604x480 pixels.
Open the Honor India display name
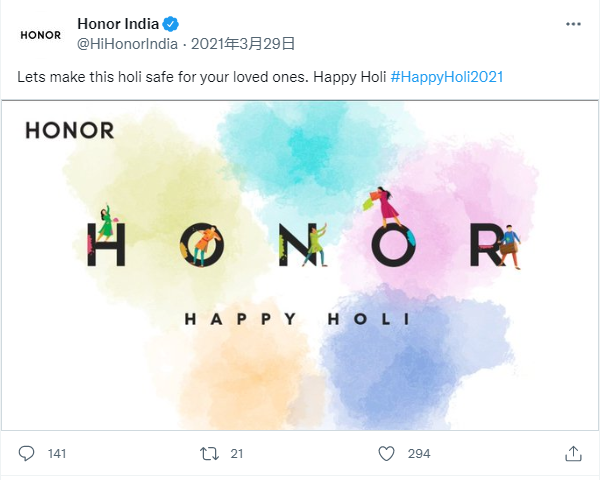[x=118, y=24]
